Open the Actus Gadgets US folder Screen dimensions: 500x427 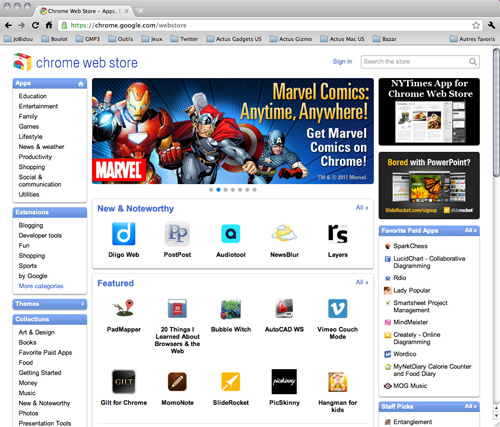234,39
